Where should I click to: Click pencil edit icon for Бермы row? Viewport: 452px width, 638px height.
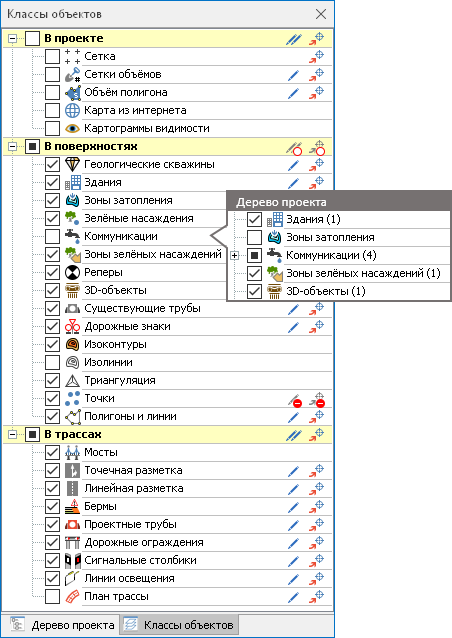293,507
